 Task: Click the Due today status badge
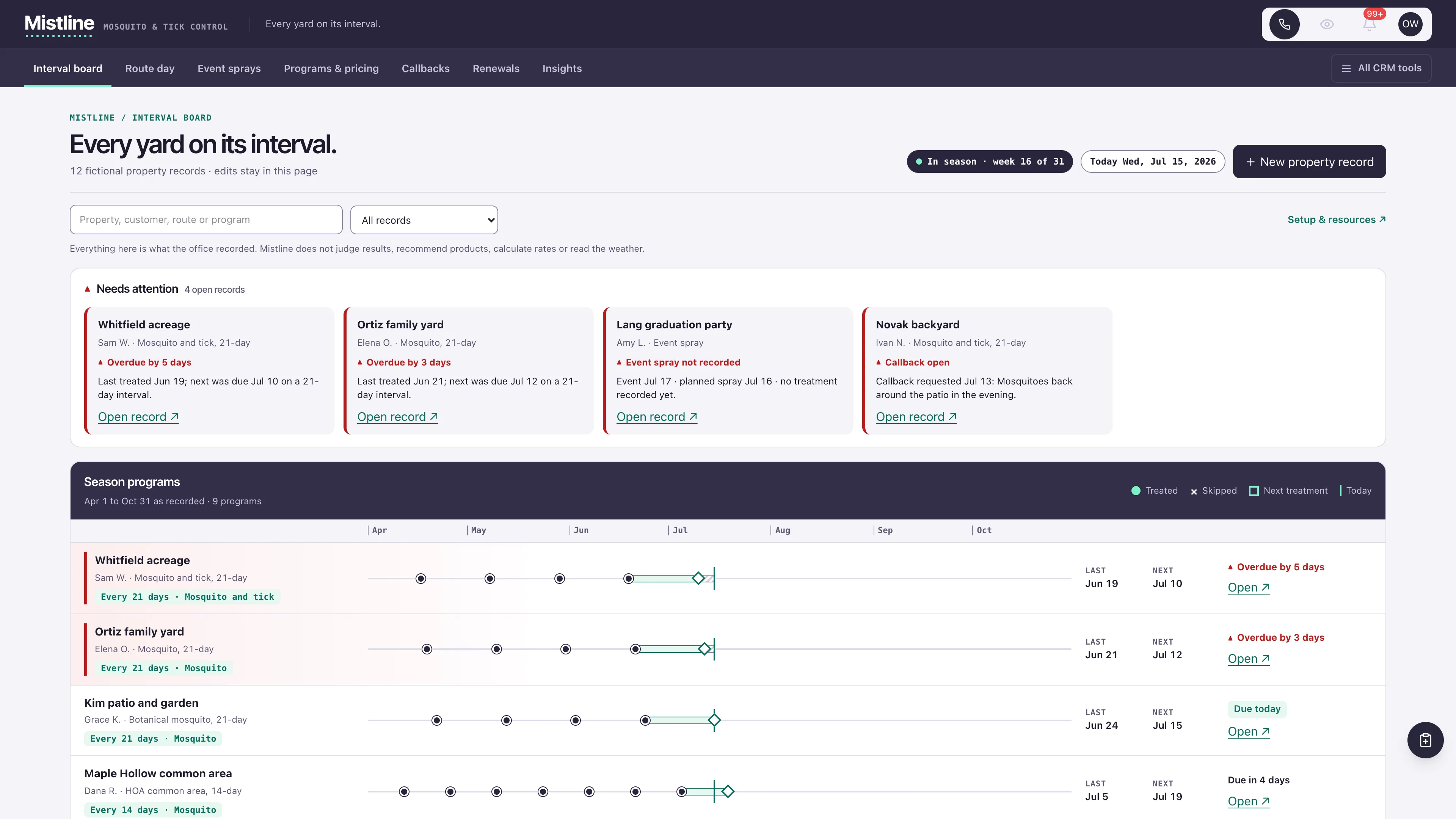click(1257, 709)
